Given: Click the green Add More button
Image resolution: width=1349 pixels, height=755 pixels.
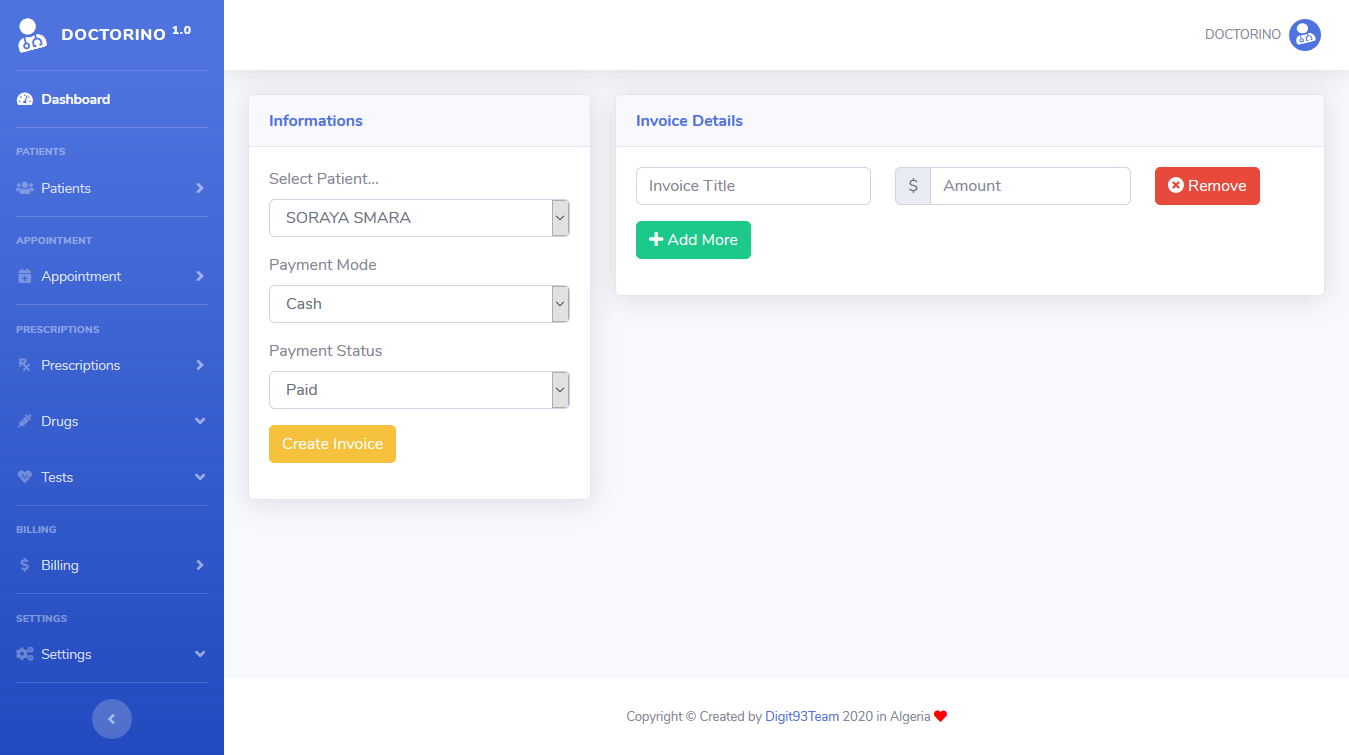Looking at the screenshot, I should [693, 240].
